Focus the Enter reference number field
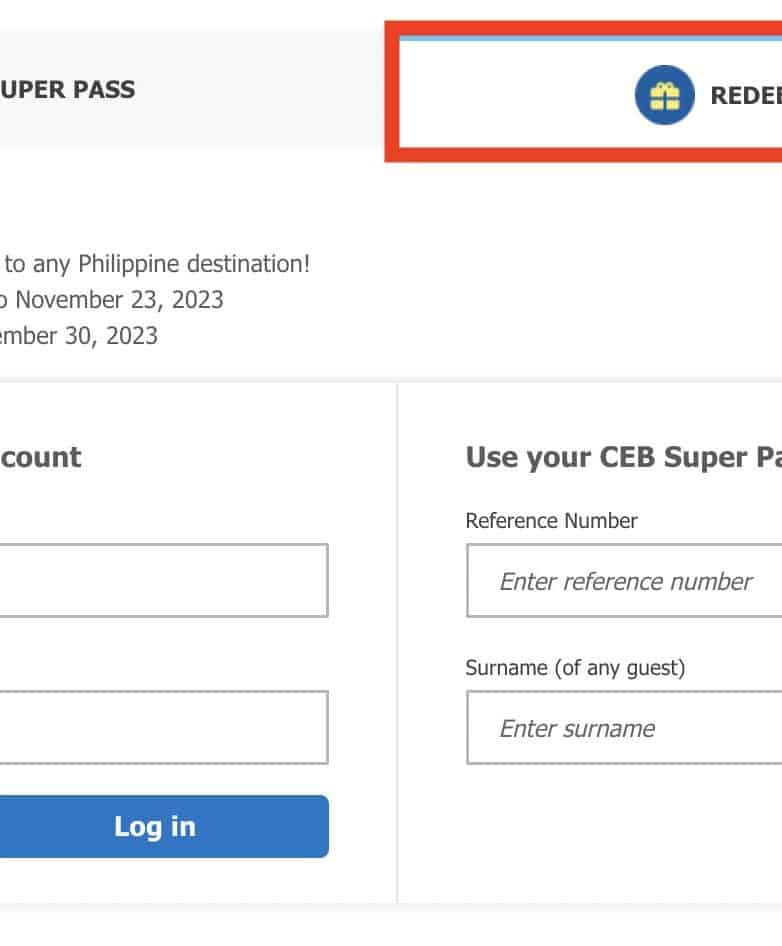The image size is (782, 946). 625,581
